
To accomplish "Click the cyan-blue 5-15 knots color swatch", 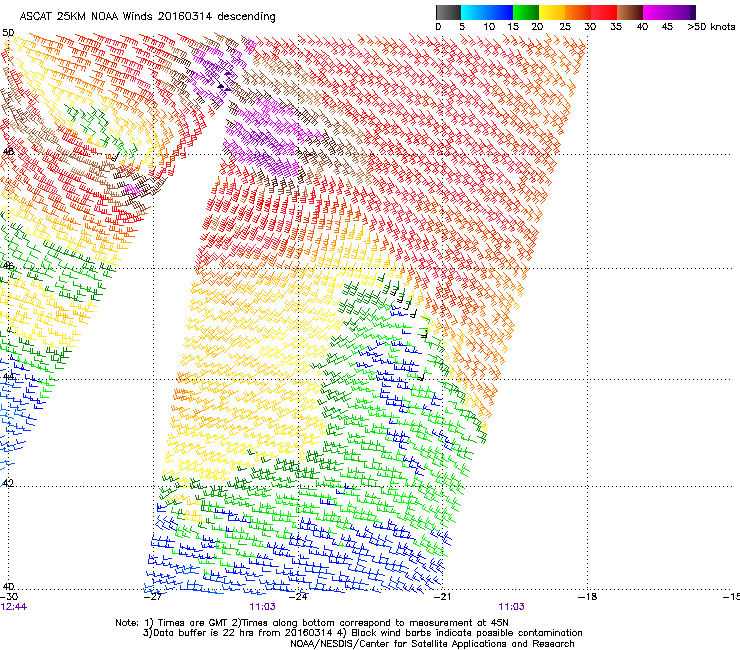I will pyautogui.click(x=487, y=12).
